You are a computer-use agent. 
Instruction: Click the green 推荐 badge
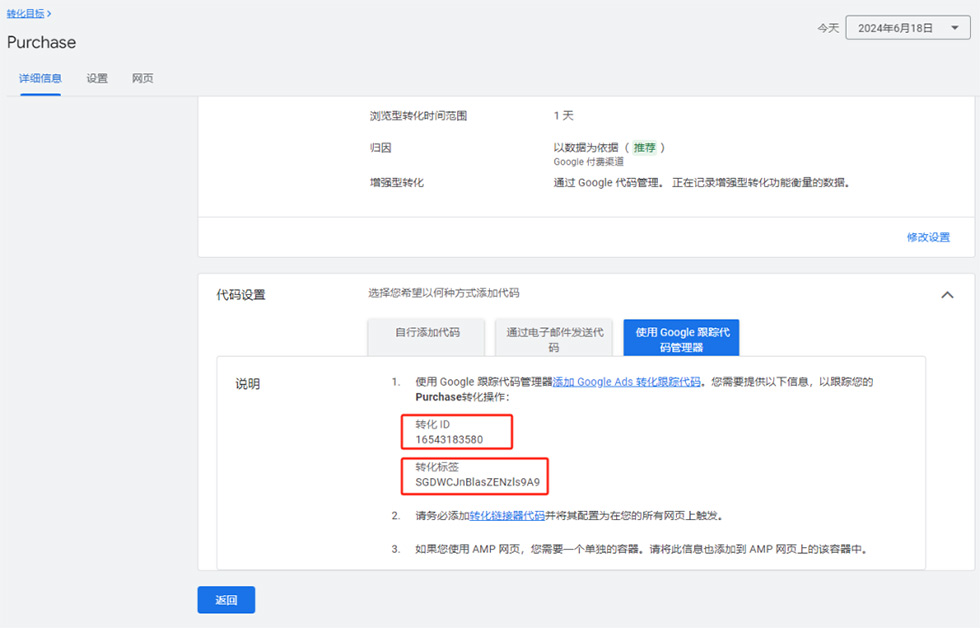pyautogui.click(x=645, y=147)
